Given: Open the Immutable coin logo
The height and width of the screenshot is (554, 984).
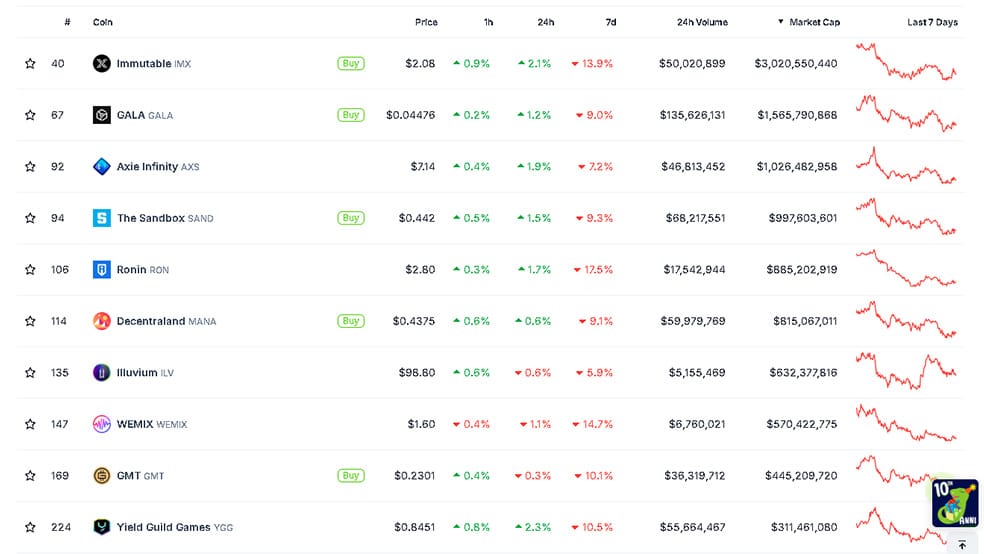Looking at the screenshot, I should 102,63.
